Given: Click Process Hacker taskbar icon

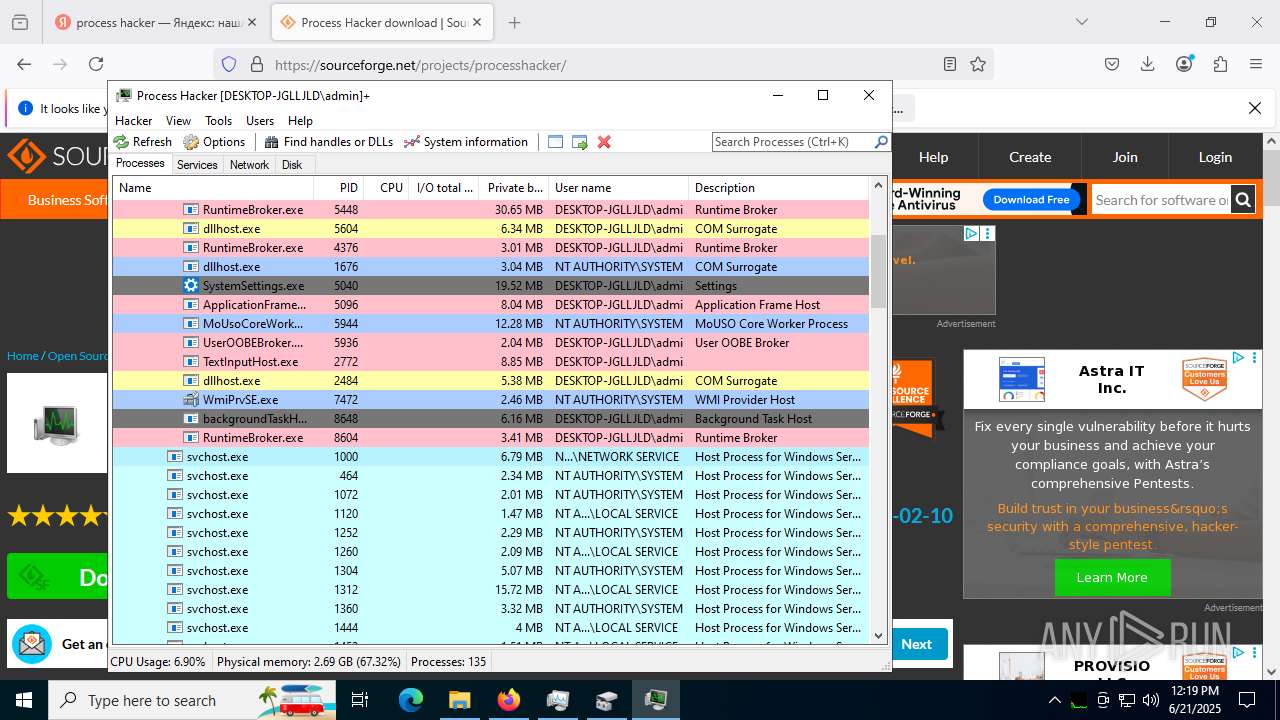Looking at the screenshot, I should (656, 700).
